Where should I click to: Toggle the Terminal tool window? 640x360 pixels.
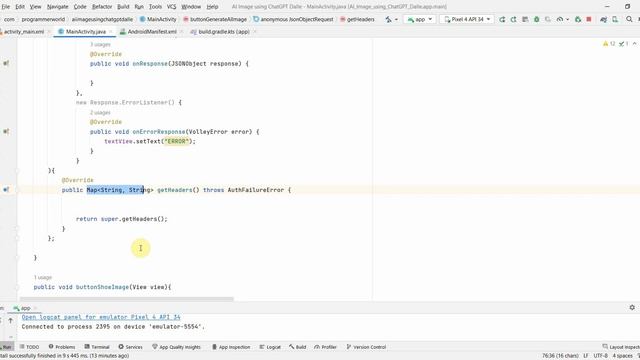click(97, 347)
